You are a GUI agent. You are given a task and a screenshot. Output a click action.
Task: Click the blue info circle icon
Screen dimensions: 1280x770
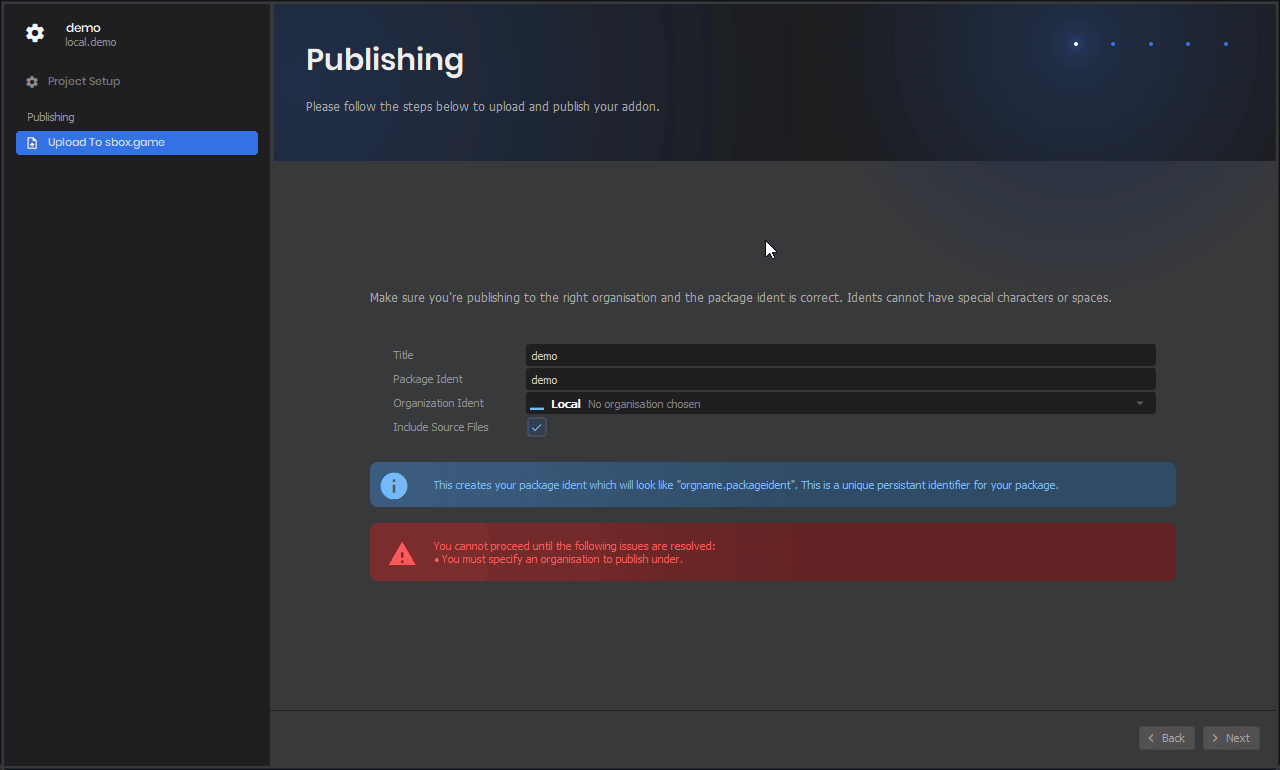394,485
